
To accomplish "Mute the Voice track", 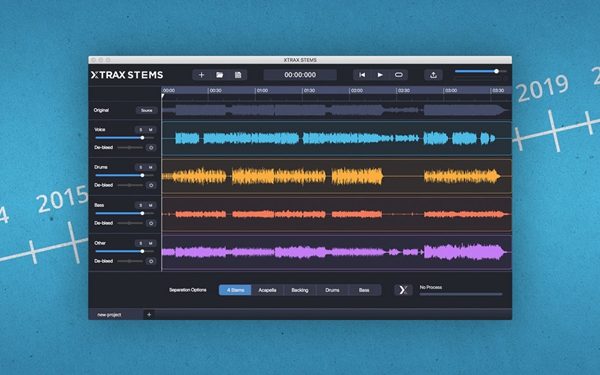I will (151, 130).
